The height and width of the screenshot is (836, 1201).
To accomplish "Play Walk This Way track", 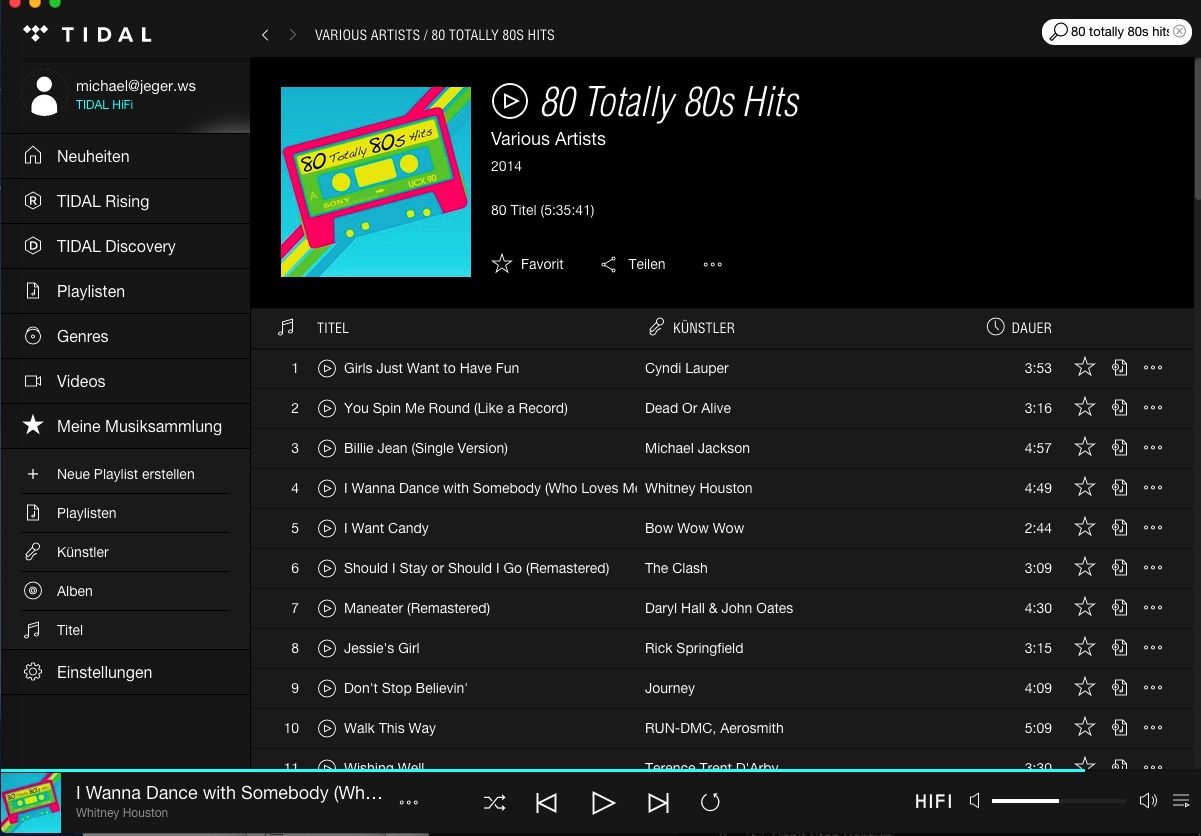I will (x=326, y=728).
